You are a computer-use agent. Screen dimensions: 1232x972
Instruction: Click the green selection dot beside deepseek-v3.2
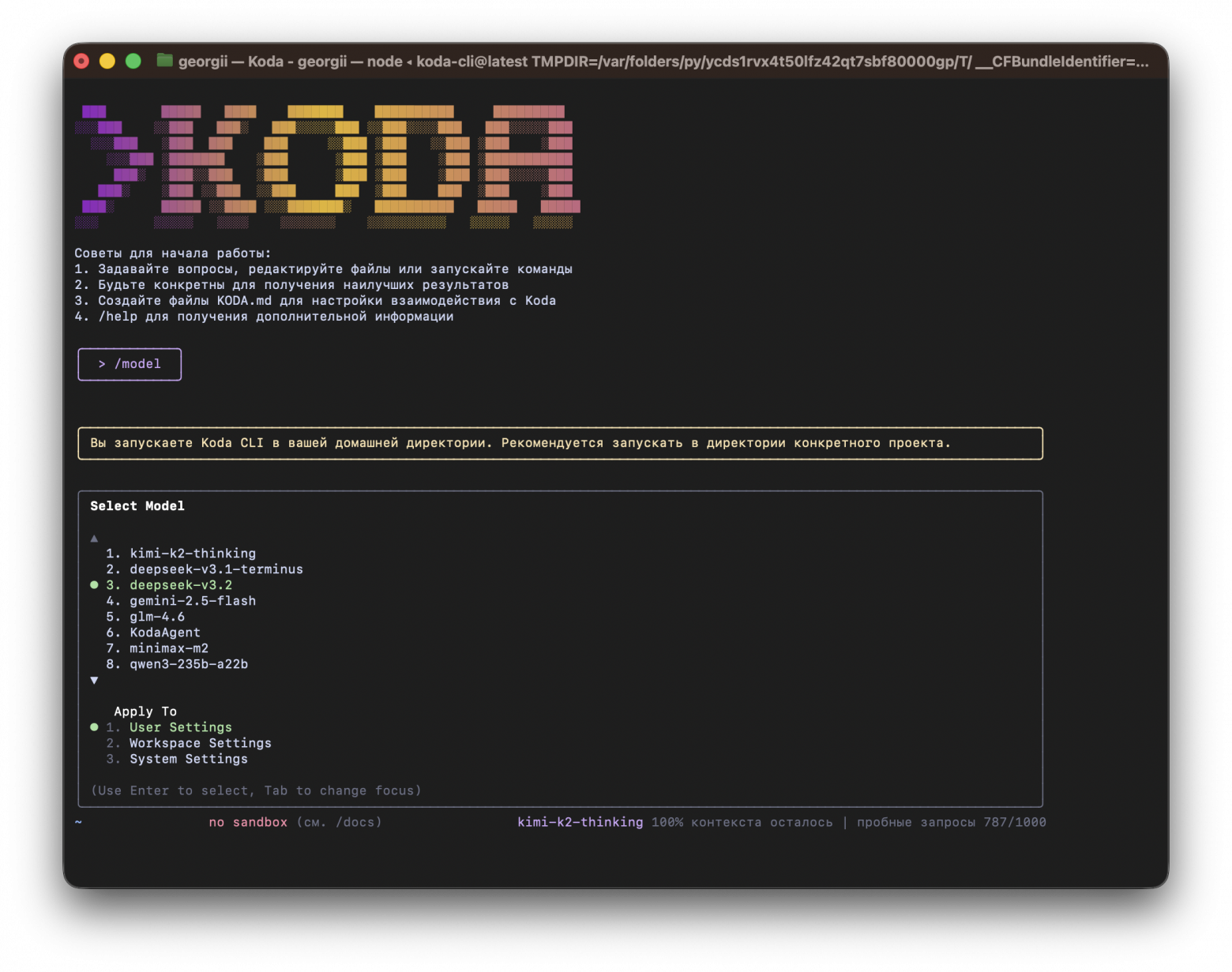point(94,585)
